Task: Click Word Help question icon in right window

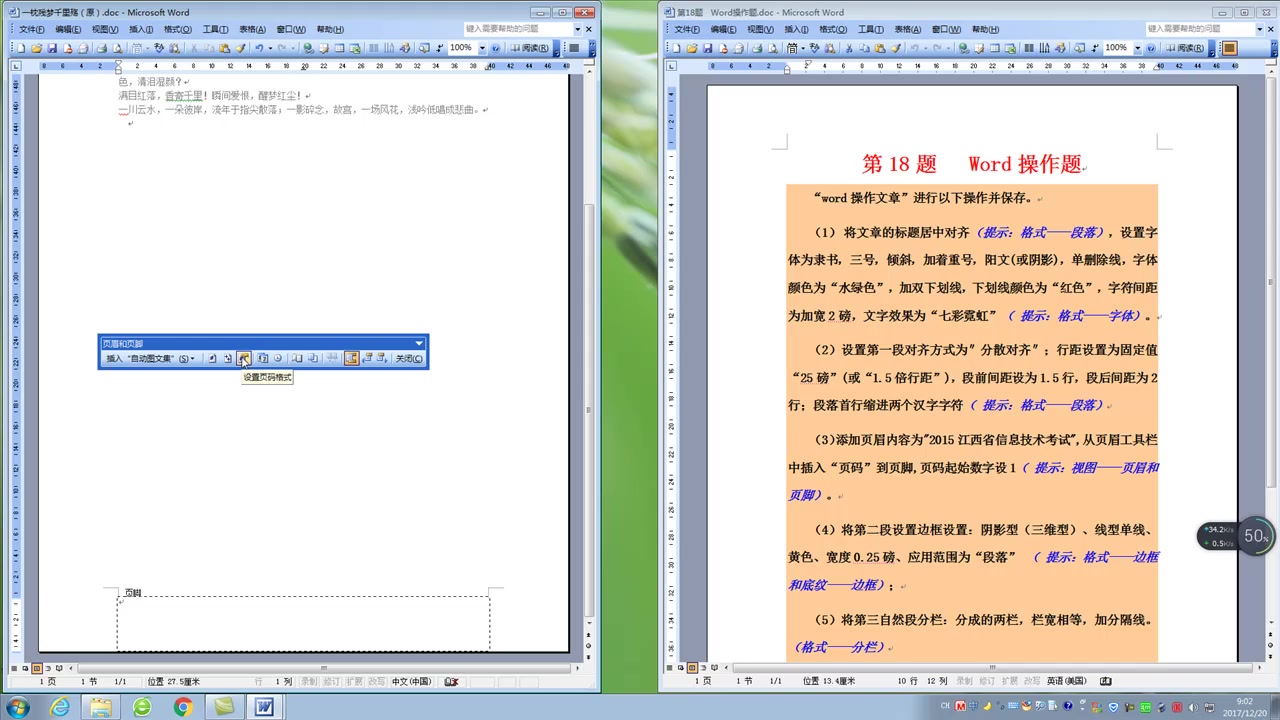Action: click(x=1151, y=48)
